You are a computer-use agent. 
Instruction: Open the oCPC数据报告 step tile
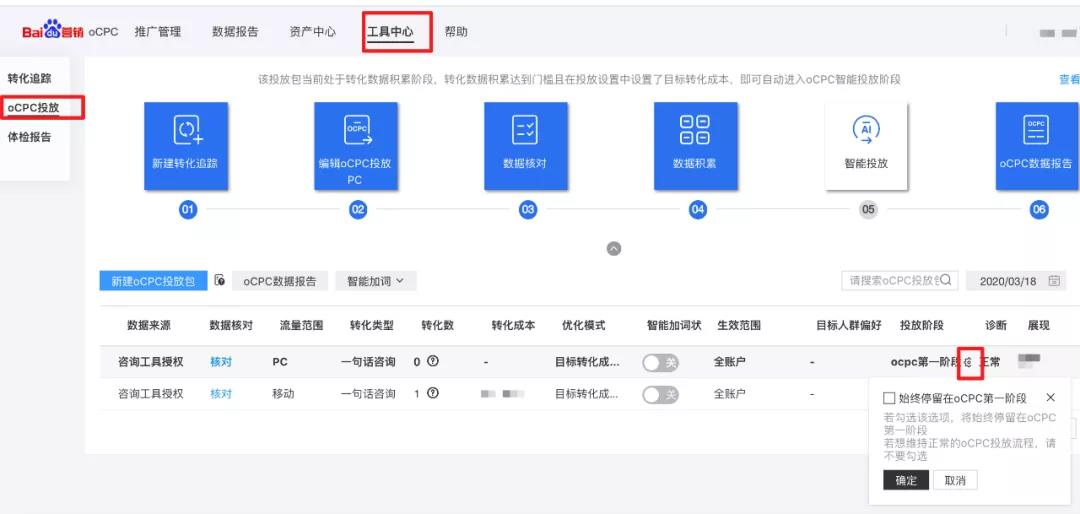[1036, 145]
